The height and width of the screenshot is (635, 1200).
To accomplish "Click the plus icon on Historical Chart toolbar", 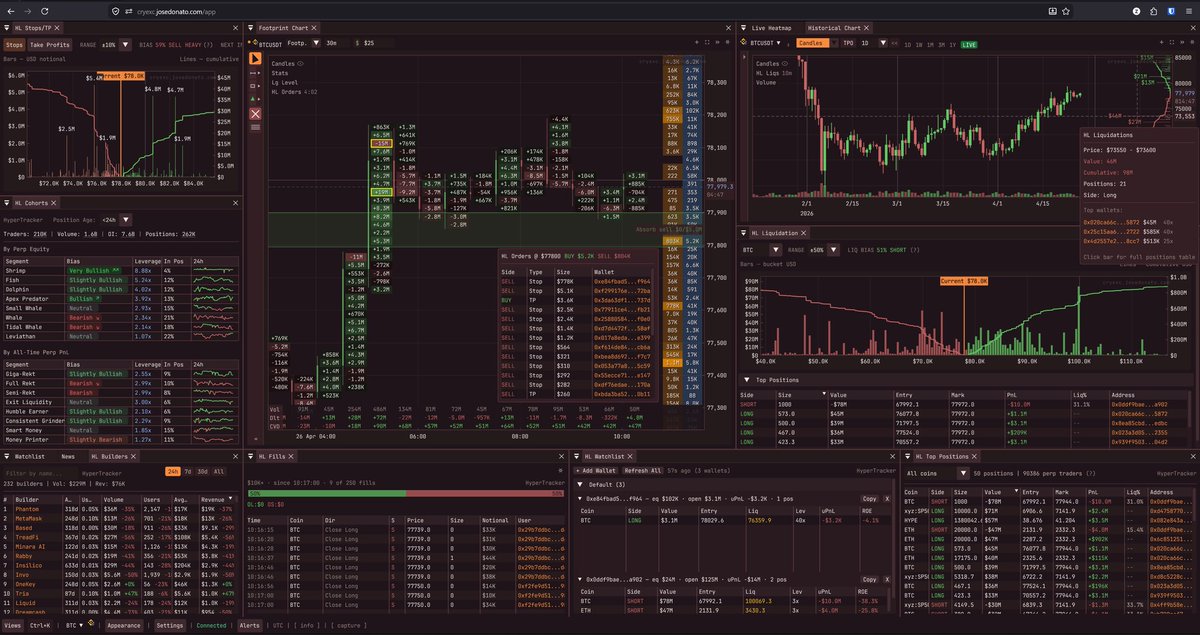I will (x=1162, y=43).
